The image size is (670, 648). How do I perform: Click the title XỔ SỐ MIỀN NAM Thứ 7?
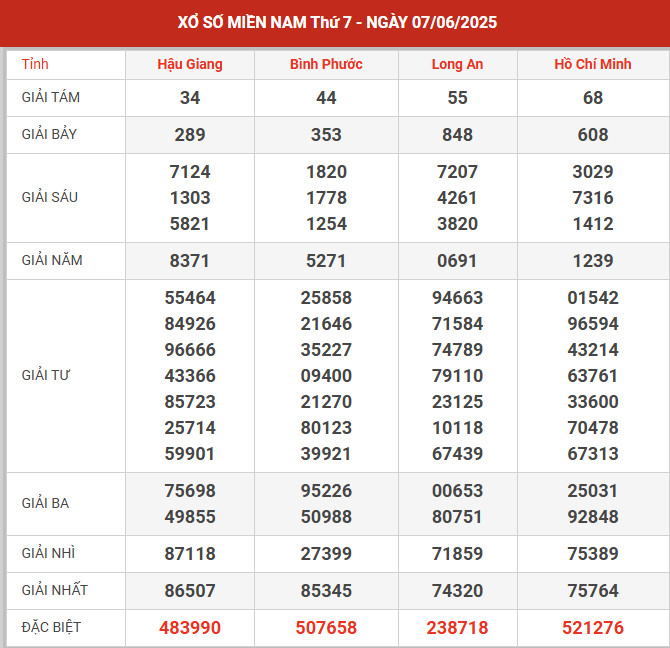click(x=264, y=22)
